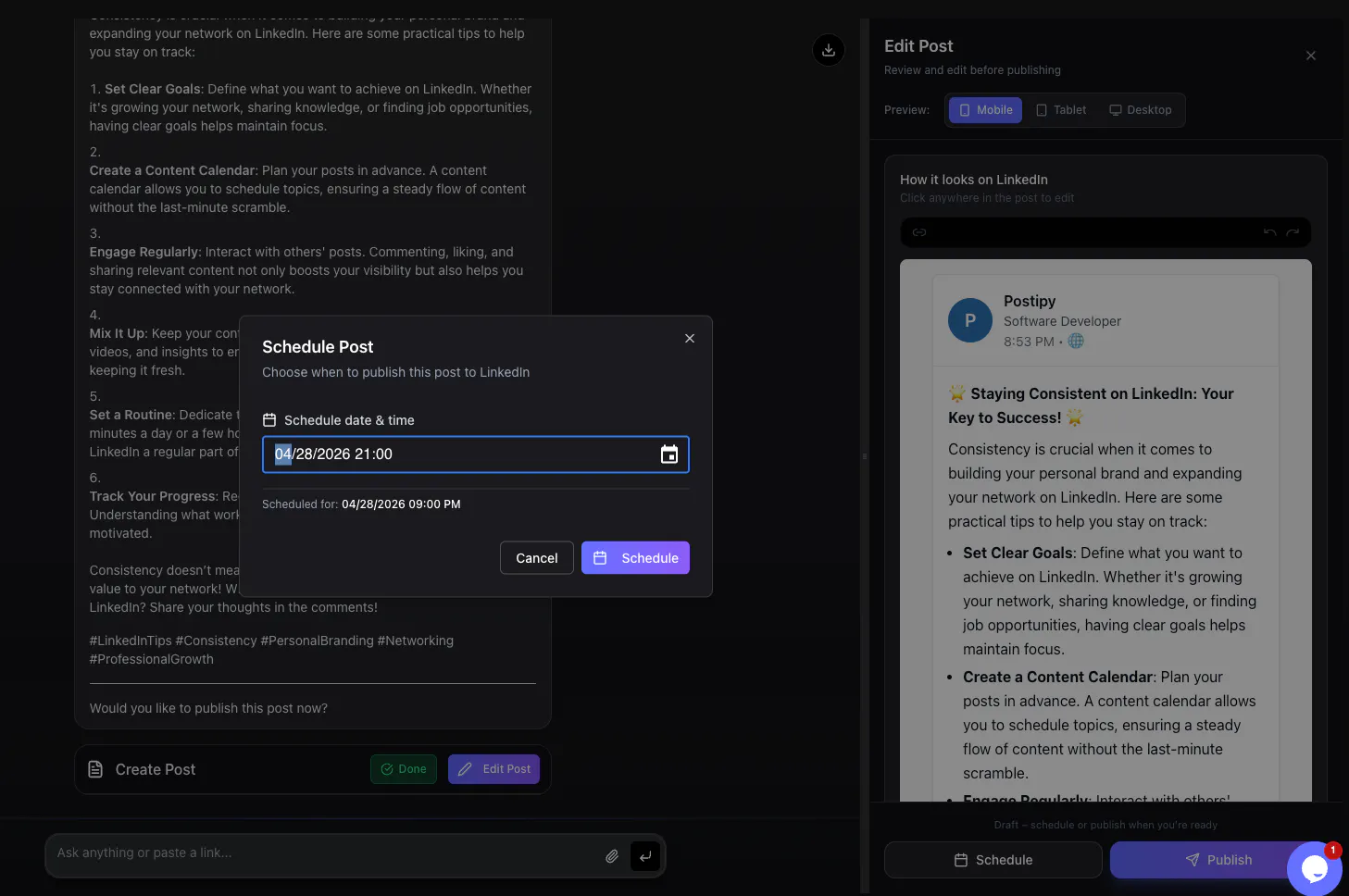Click the download icon above the chat
The height and width of the screenshot is (896, 1349).
click(829, 50)
